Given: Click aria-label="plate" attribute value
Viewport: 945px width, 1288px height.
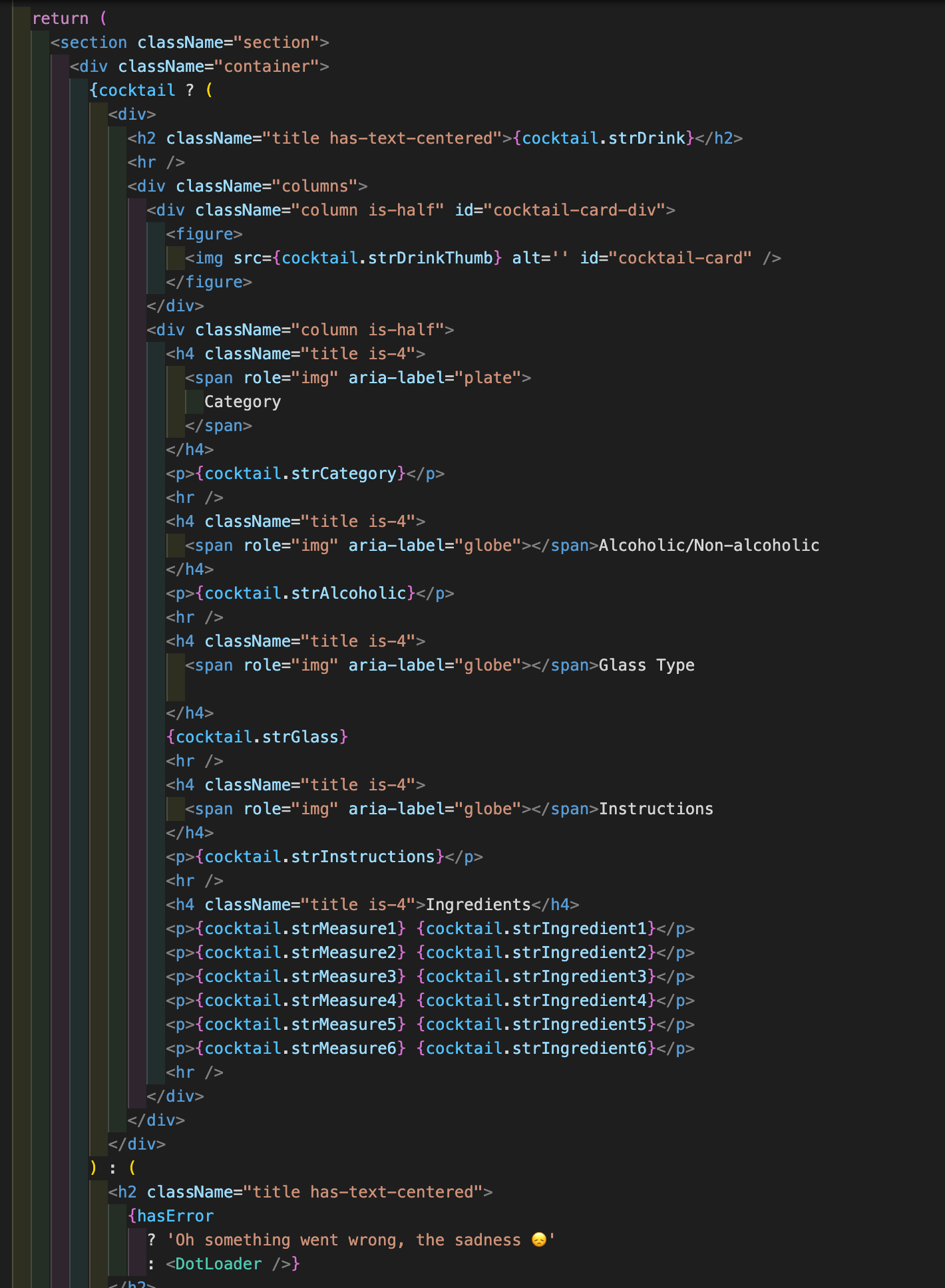Looking at the screenshot, I should point(488,378).
